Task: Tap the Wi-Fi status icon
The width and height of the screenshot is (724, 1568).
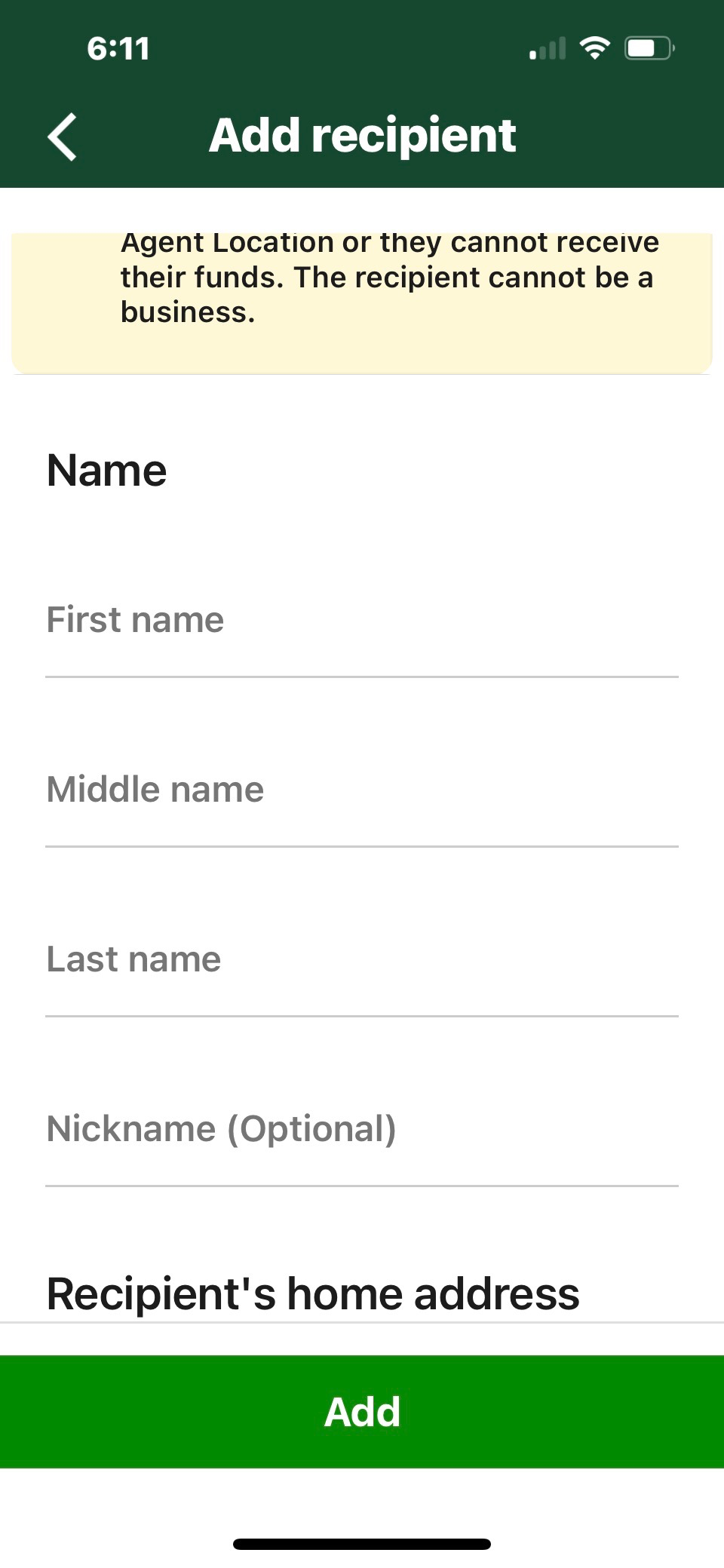Action: (x=595, y=48)
